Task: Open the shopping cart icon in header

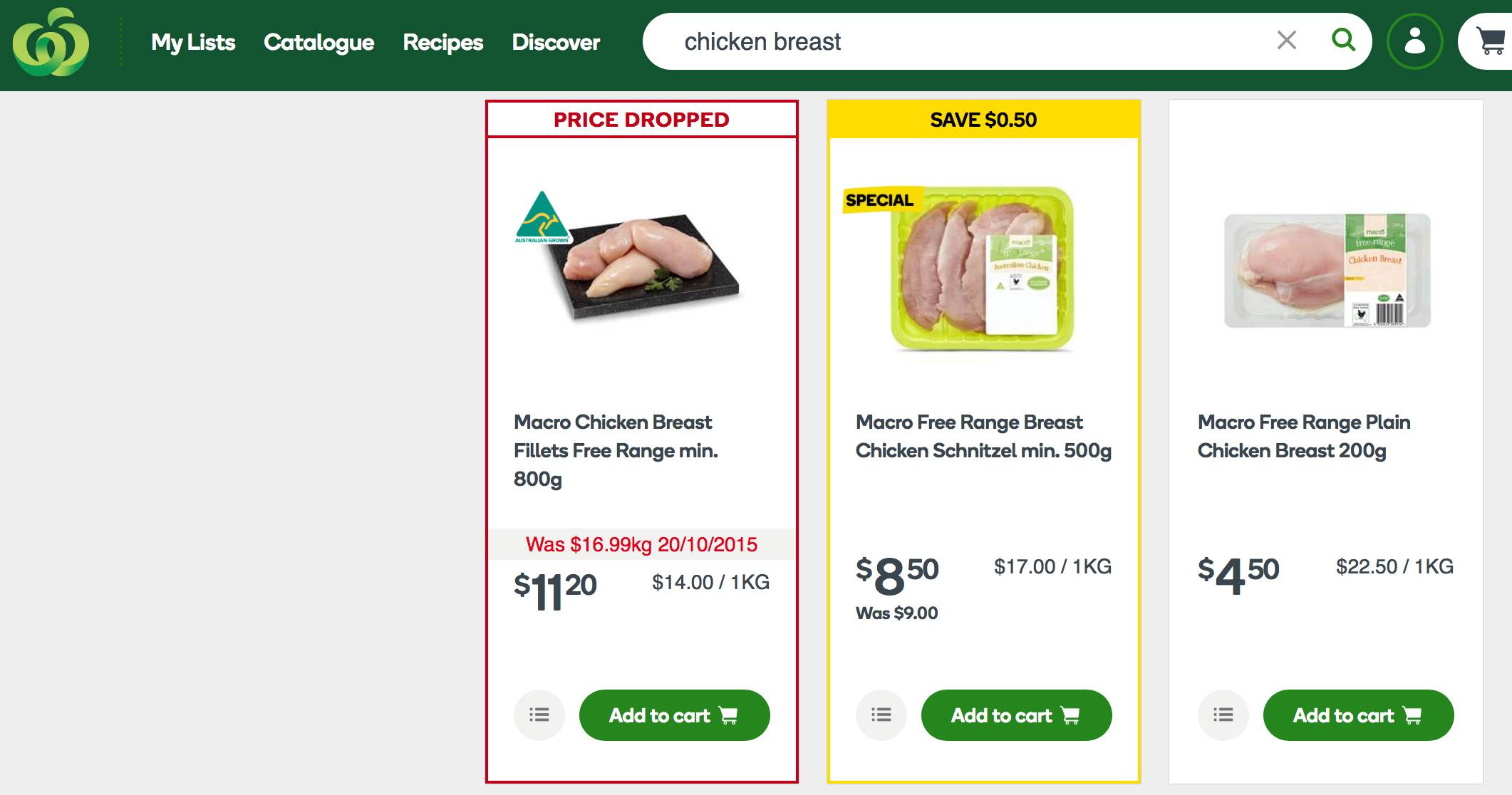Action: (1491, 41)
